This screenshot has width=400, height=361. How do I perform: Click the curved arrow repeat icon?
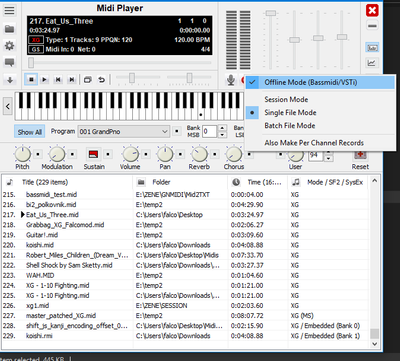coord(101,80)
